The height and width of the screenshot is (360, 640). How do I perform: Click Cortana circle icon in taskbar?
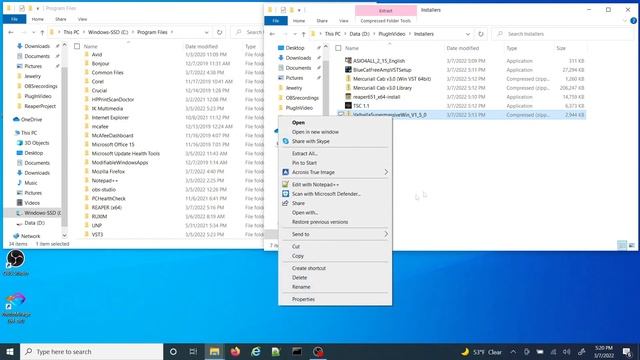point(173,352)
